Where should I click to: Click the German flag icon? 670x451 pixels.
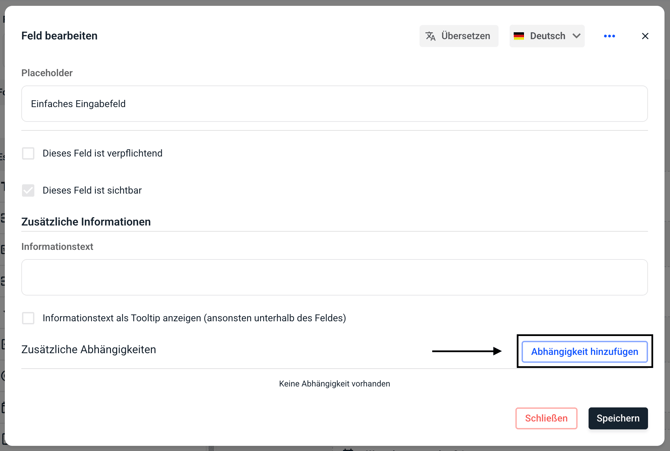(x=519, y=36)
